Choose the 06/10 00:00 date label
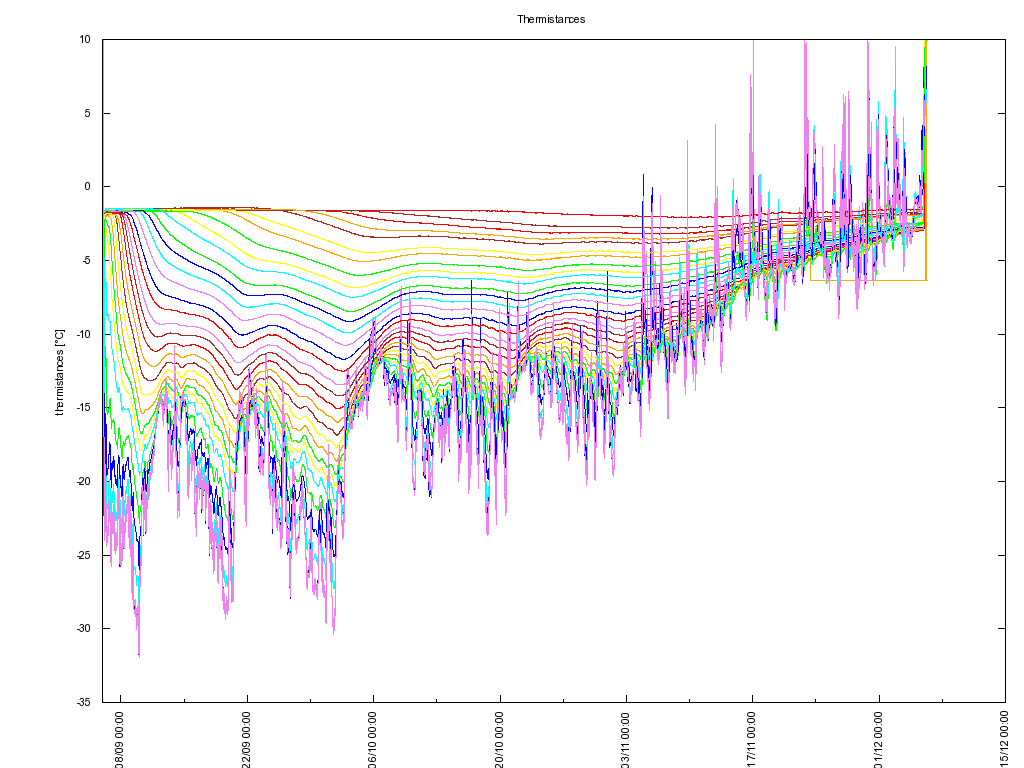Image resolution: width=1024 pixels, height=768 pixels. coord(373,739)
